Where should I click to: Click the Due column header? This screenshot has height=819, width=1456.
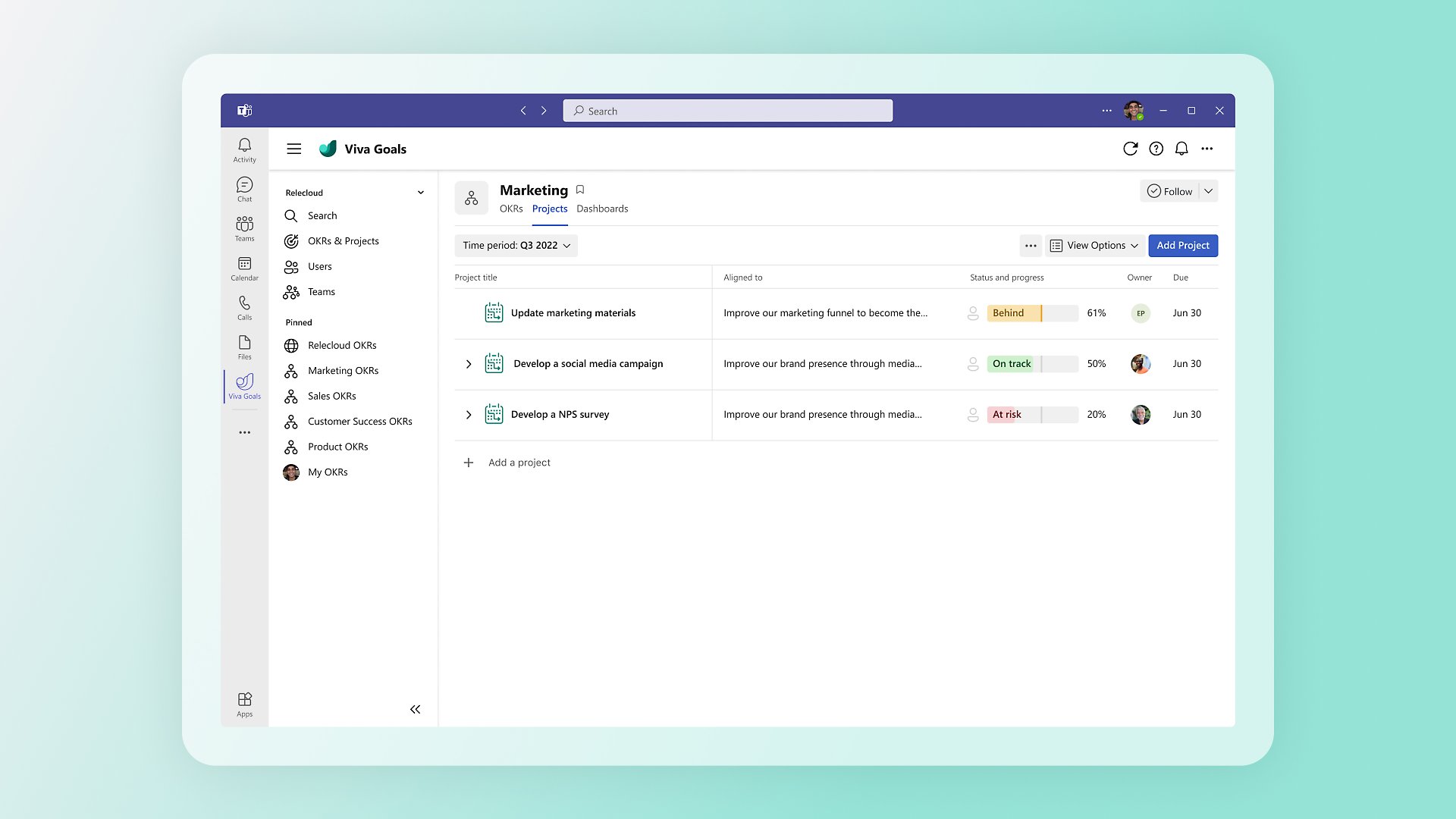tap(1181, 278)
